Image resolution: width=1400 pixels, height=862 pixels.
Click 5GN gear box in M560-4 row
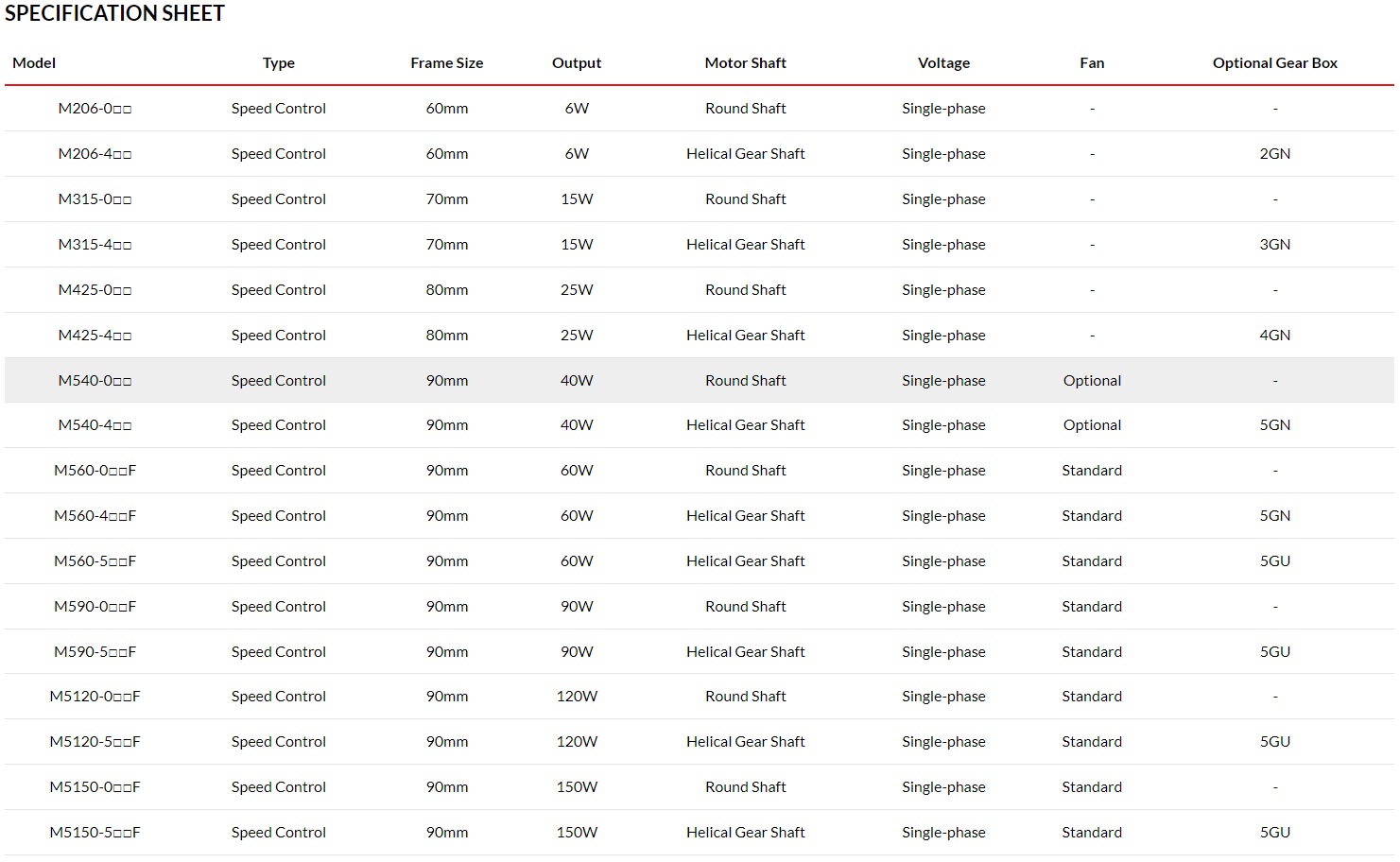pyautogui.click(x=1275, y=516)
